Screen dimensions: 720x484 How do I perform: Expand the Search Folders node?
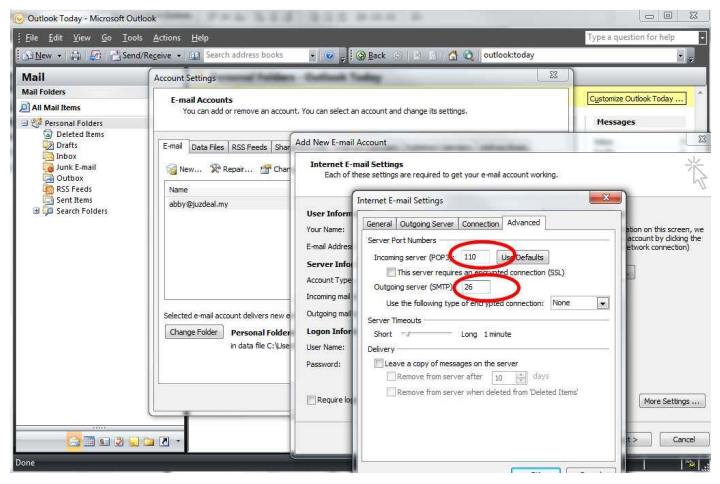click(36, 211)
